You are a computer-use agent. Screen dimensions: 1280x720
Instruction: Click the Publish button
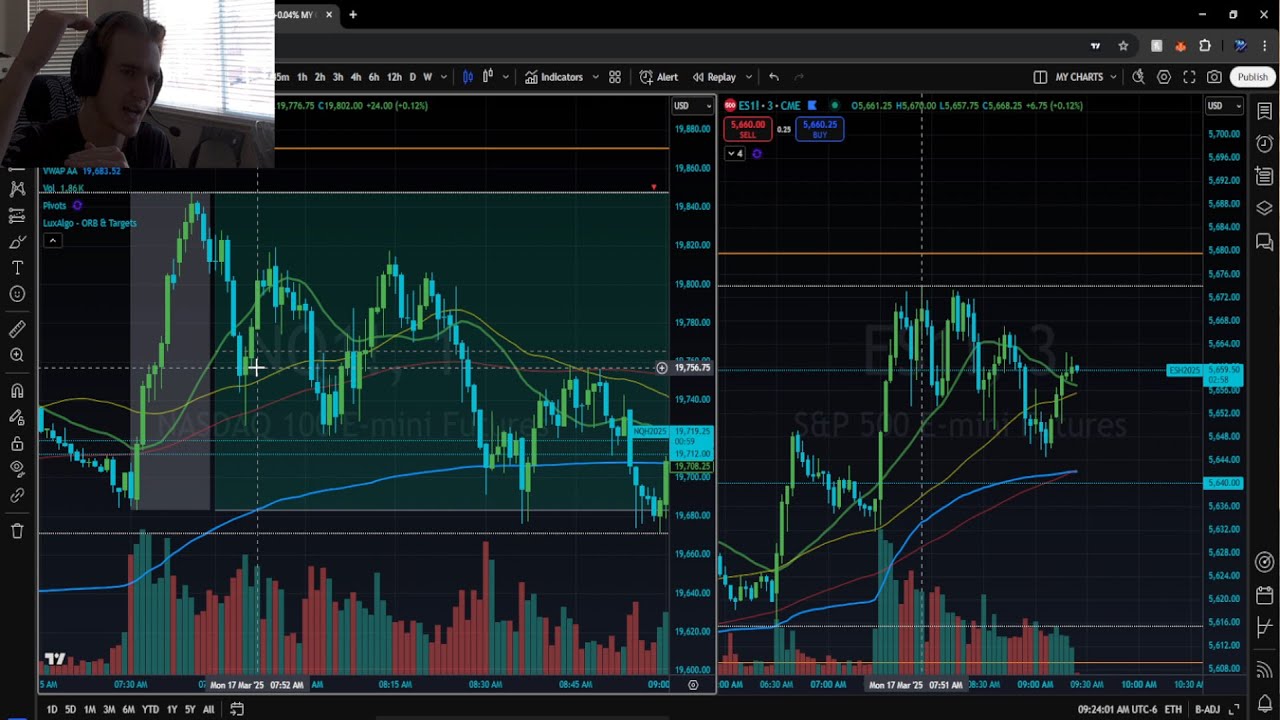tap(1252, 77)
